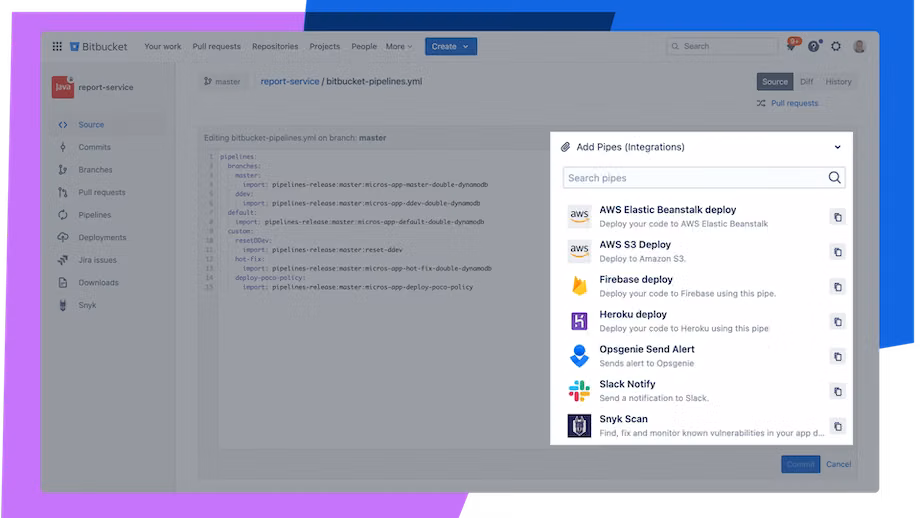Open the master branch selector
Screen dimensions: 920x518
click(x=222, y=82)
